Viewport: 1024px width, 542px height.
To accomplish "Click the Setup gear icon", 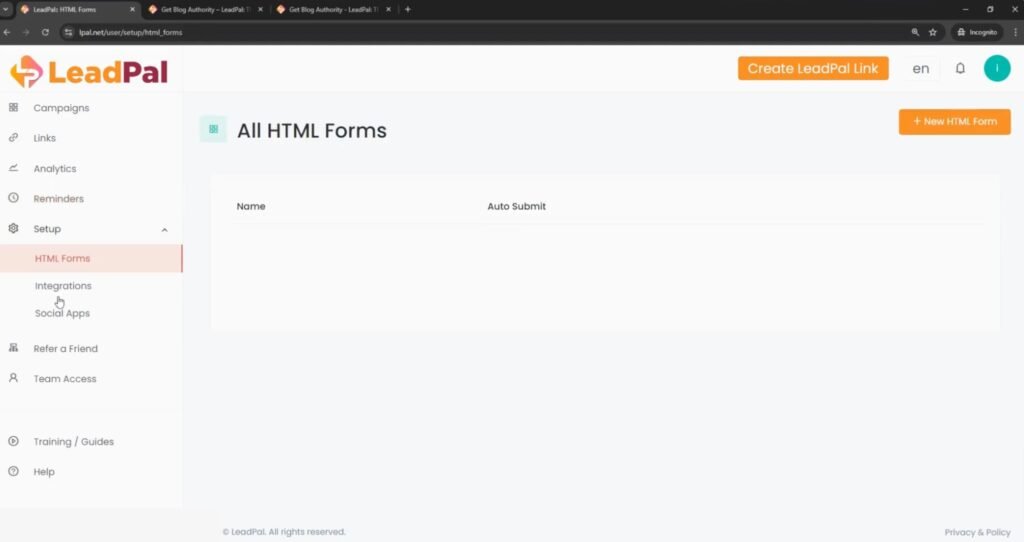I will click(13, 228).
